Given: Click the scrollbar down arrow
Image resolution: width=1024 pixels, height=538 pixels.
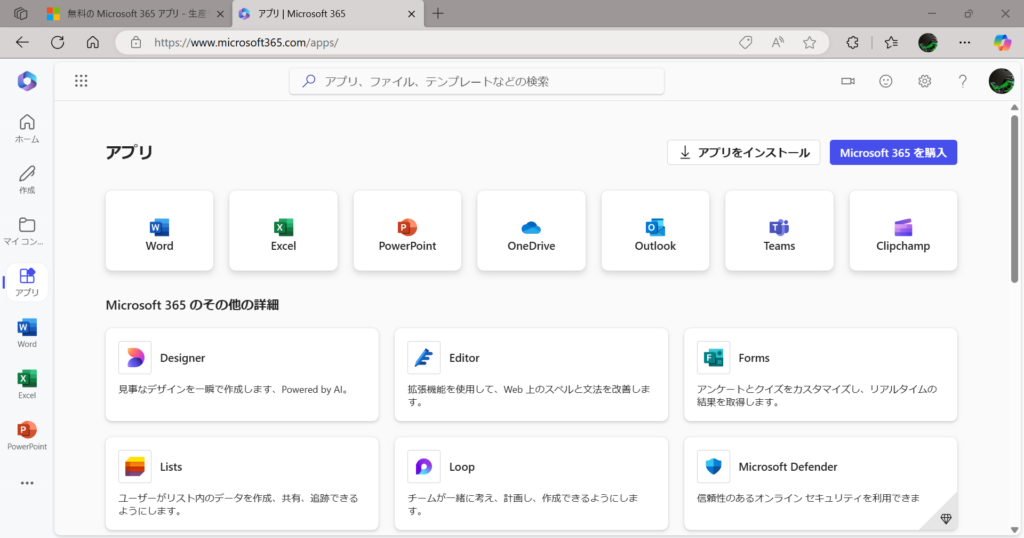Looking at the screenshot, I should point(1014,530).
